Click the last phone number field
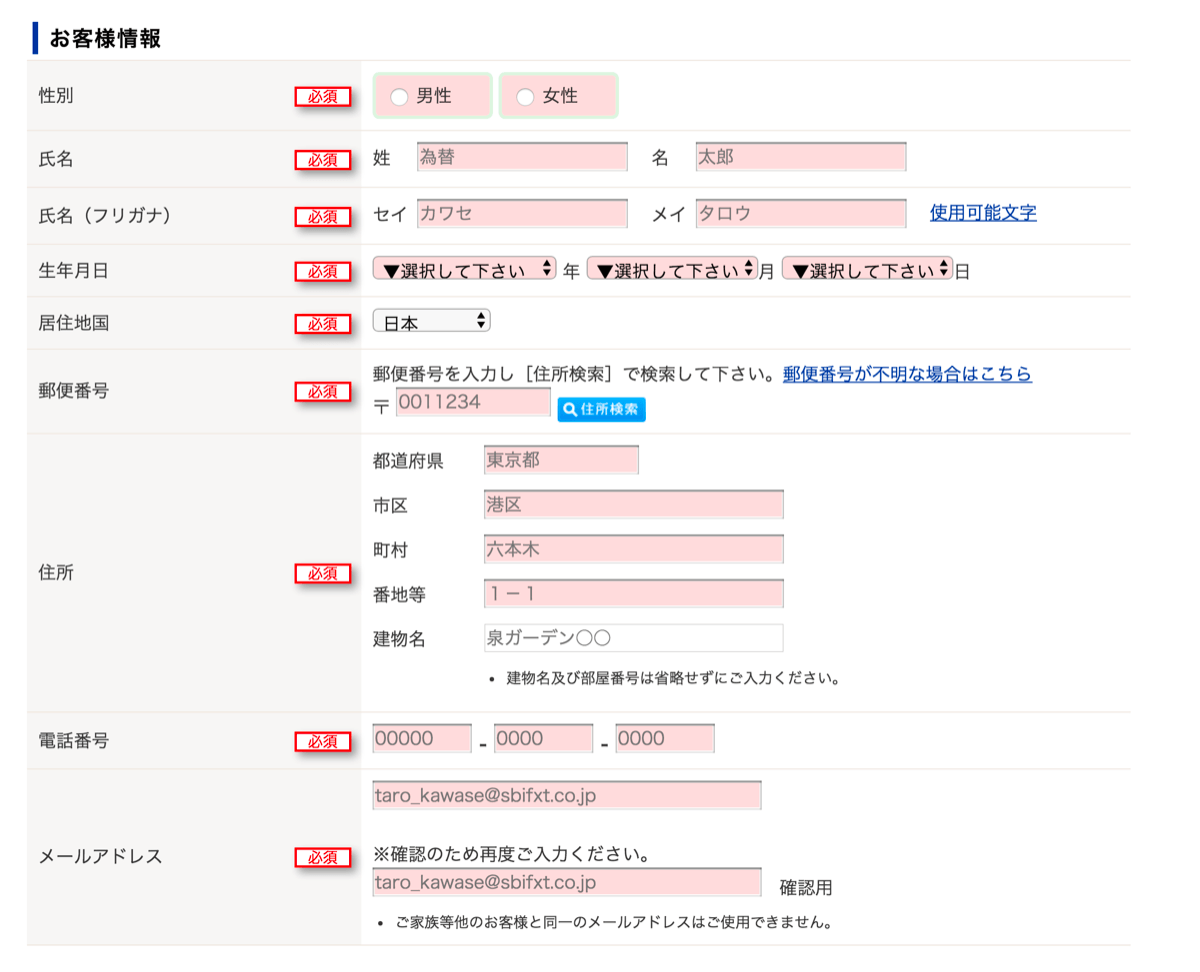 coord(665,739)
